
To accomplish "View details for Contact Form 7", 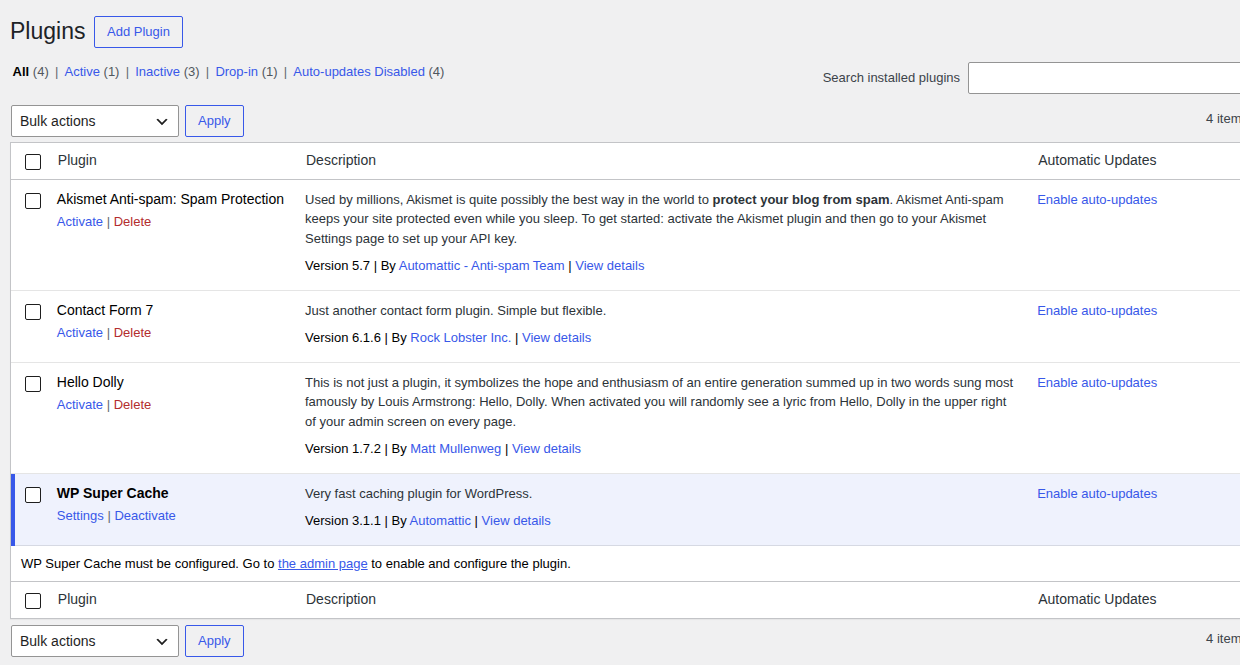I will click(x=556, y=338).
